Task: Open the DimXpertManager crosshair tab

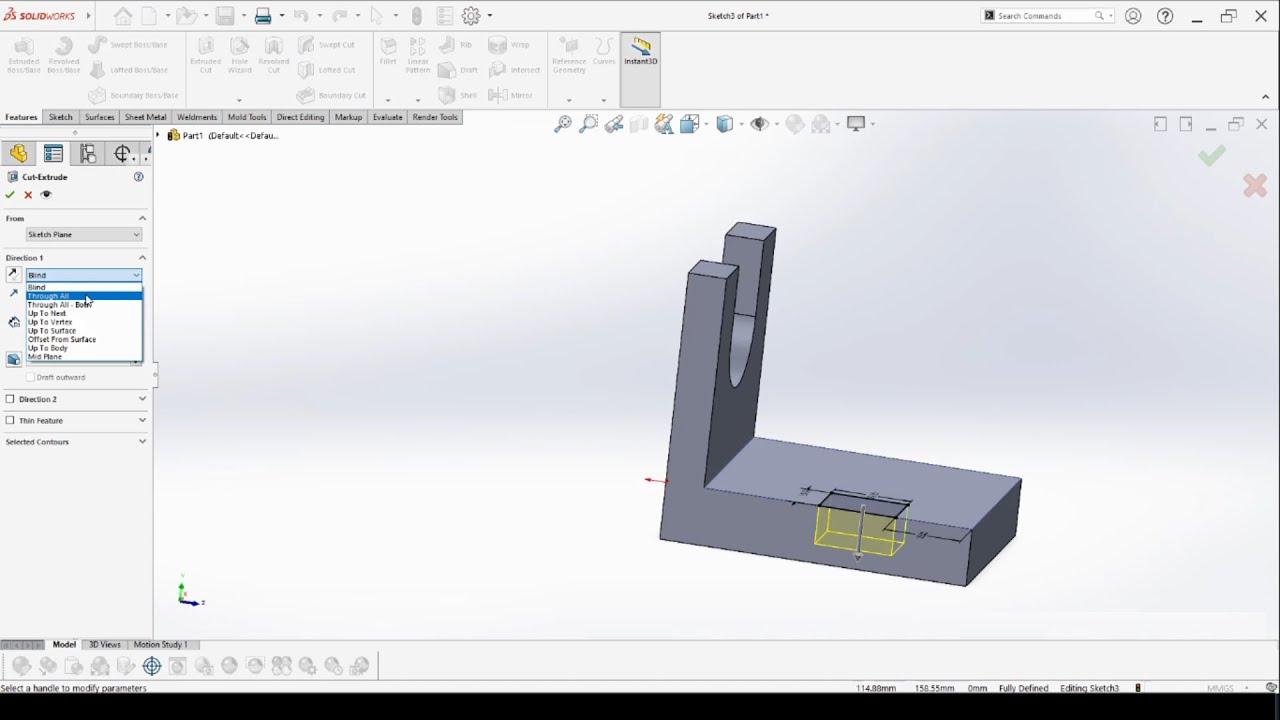Action: (122, 153)
